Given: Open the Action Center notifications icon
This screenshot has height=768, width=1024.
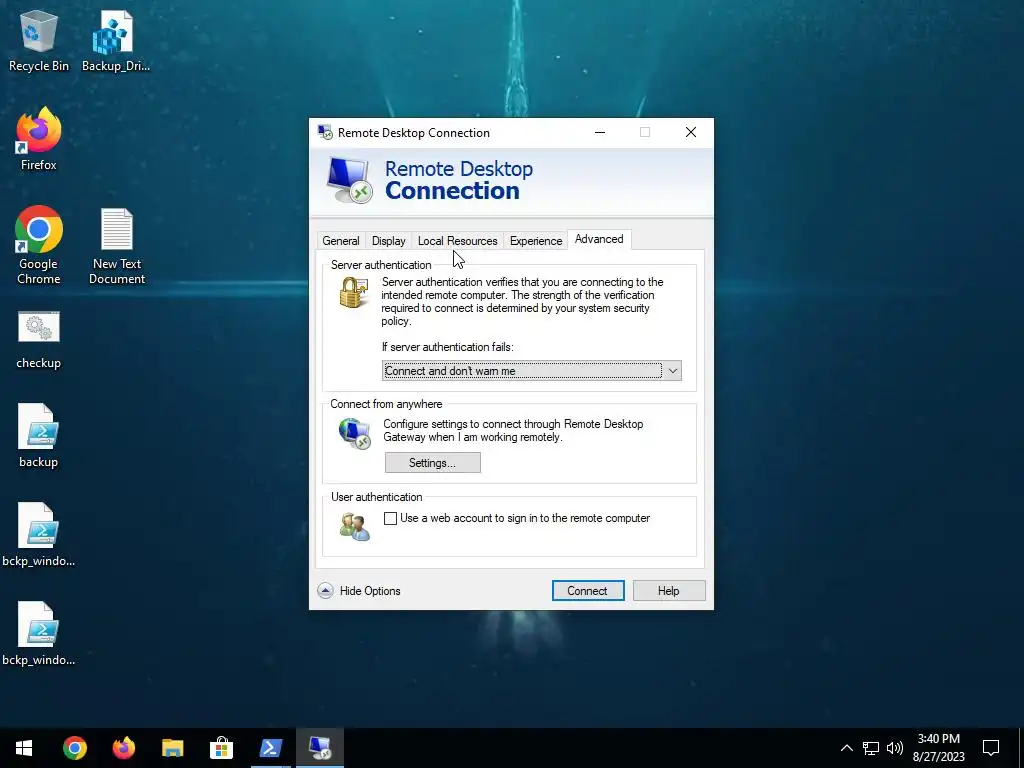Looking at the screenshot, I should click(991, 748).
